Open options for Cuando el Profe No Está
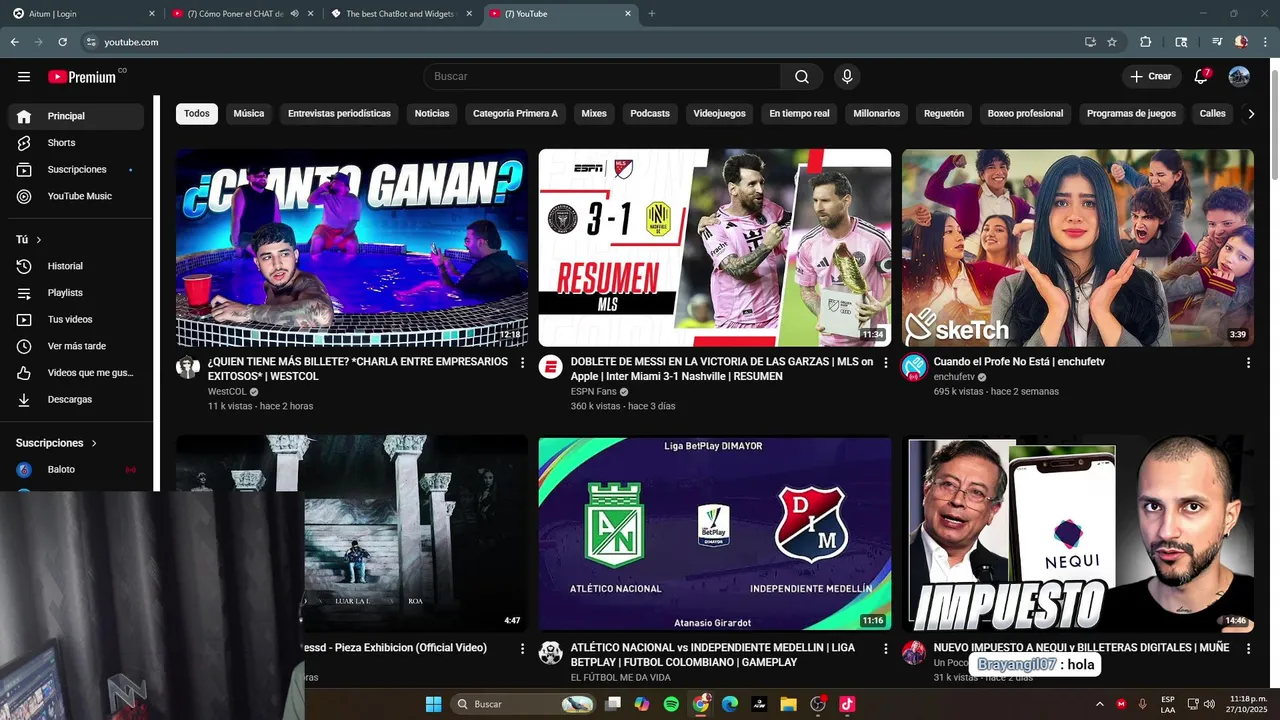 click(x=1248, y=363)
